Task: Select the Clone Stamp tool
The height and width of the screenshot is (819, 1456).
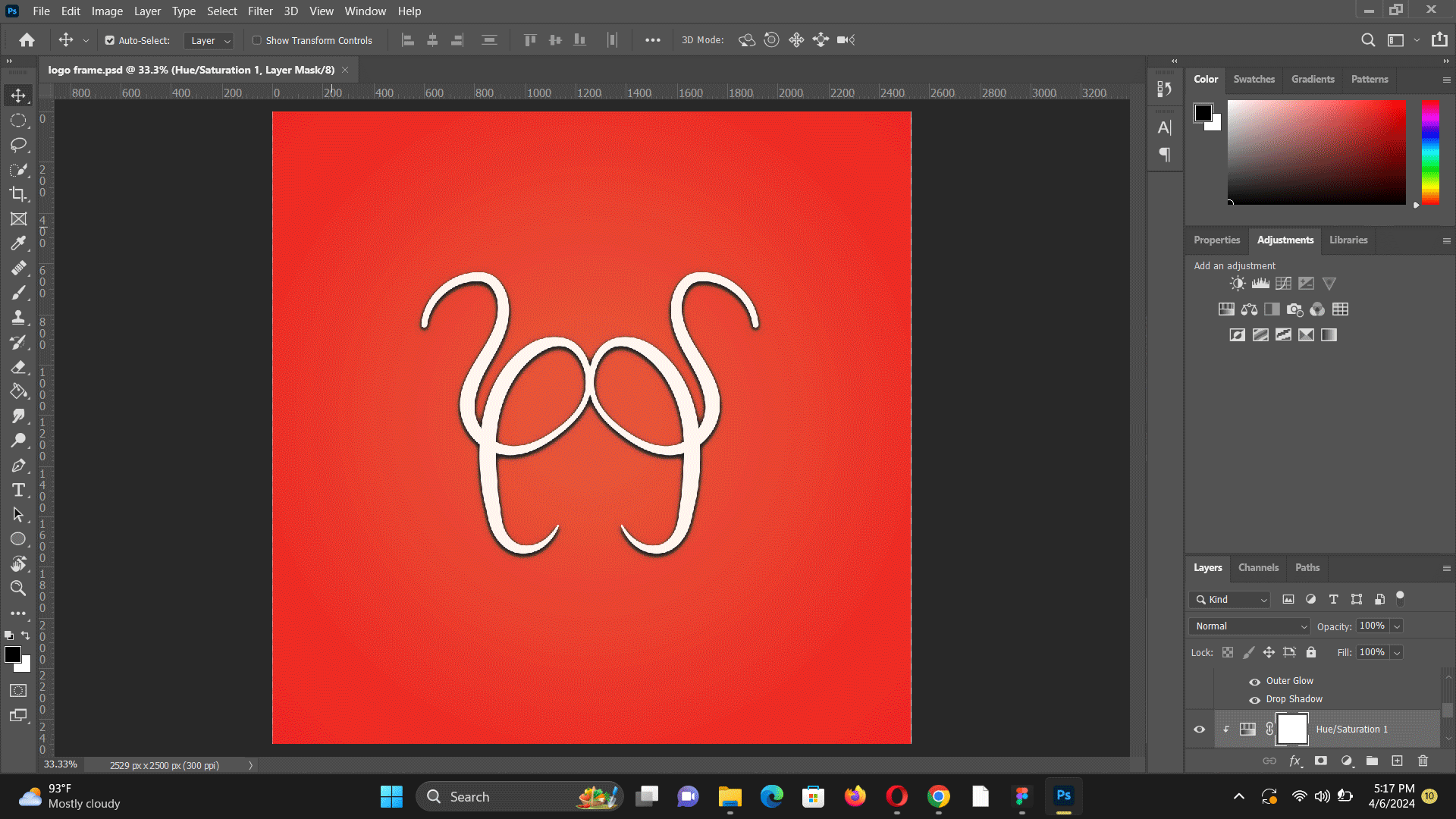Action: pos(18,318)
